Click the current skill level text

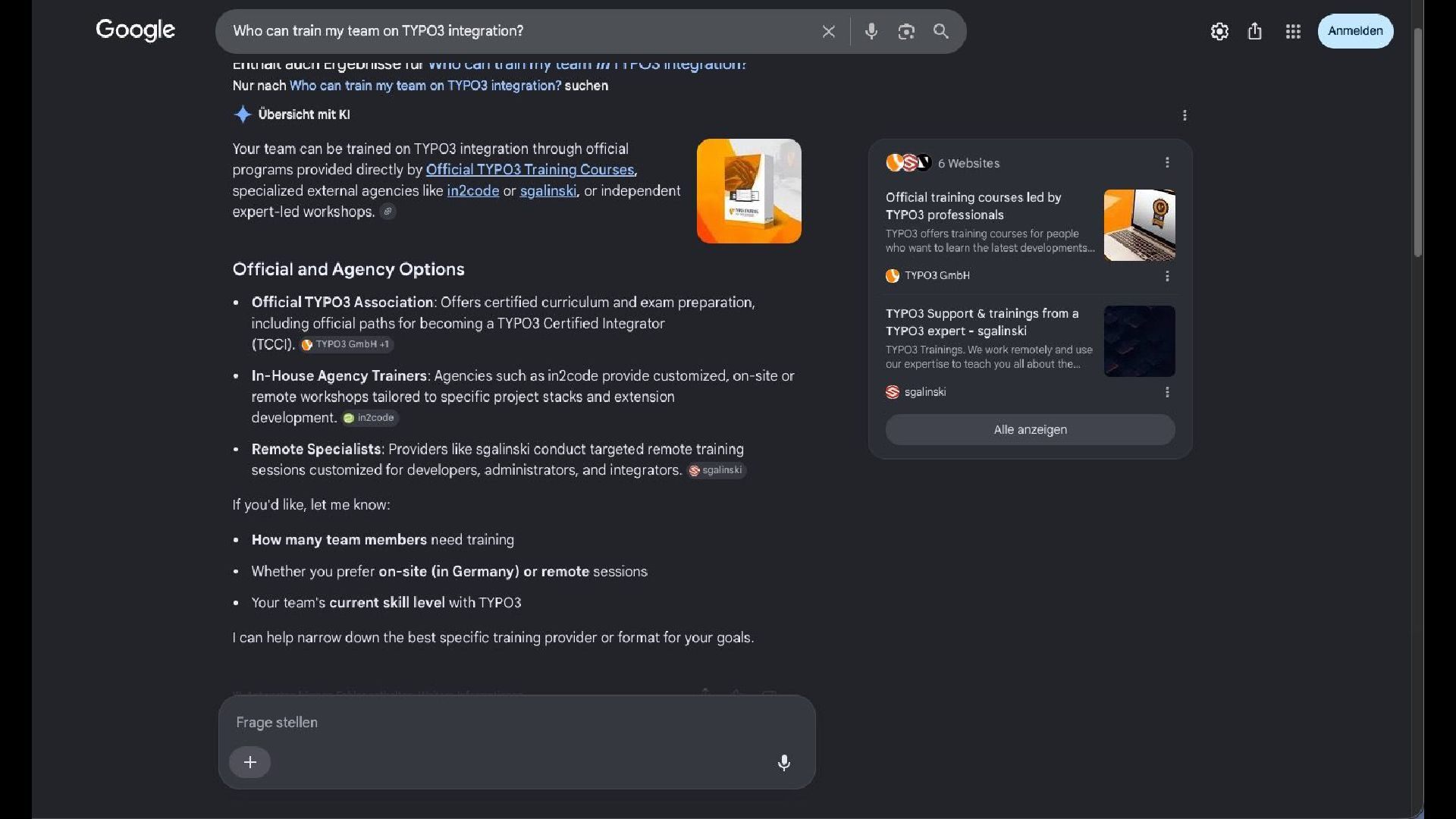pos(387,603)
